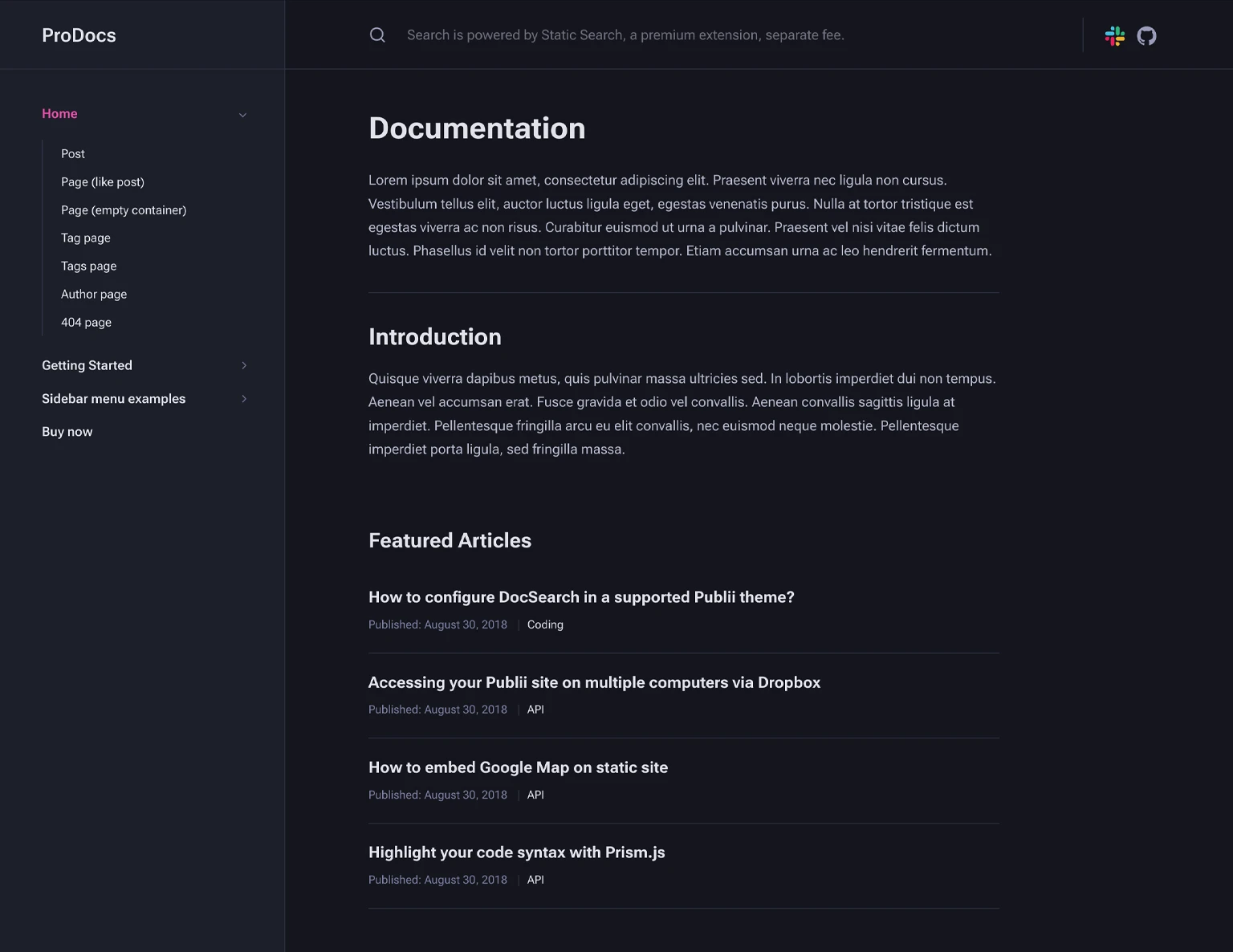Open Page (empty container) in sidebar

pyautogui.click(x=124, y=210)
